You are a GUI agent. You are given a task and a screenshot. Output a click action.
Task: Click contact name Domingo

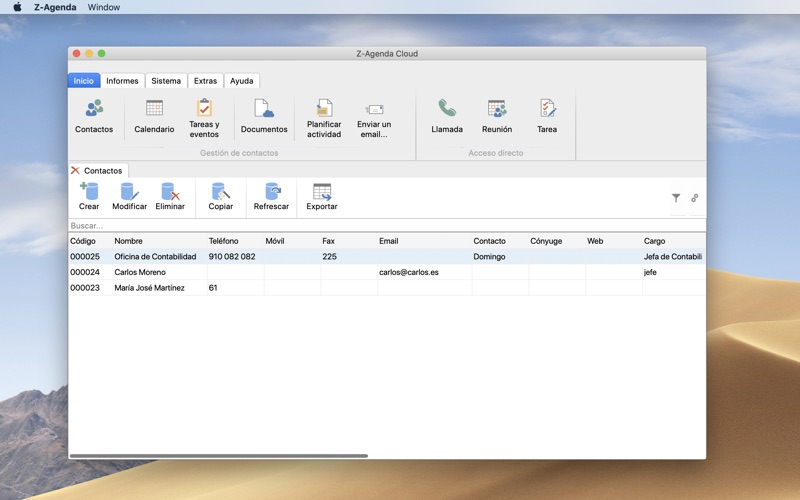pos(489,257)
